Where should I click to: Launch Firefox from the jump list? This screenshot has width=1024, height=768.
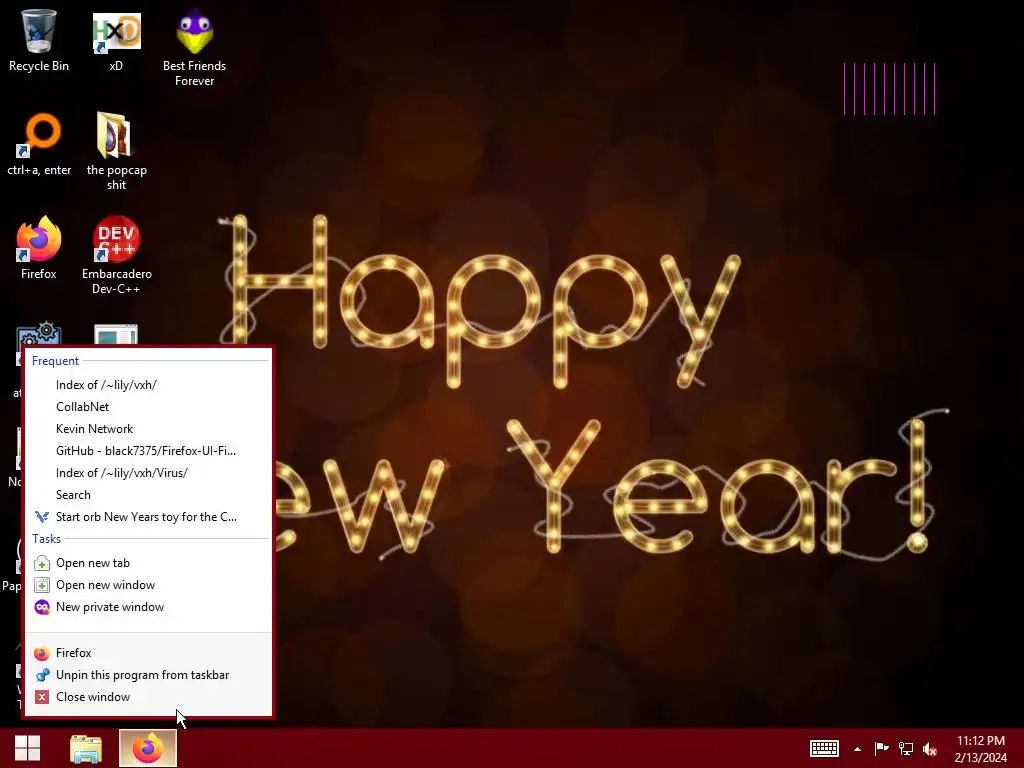click(148, 653)
